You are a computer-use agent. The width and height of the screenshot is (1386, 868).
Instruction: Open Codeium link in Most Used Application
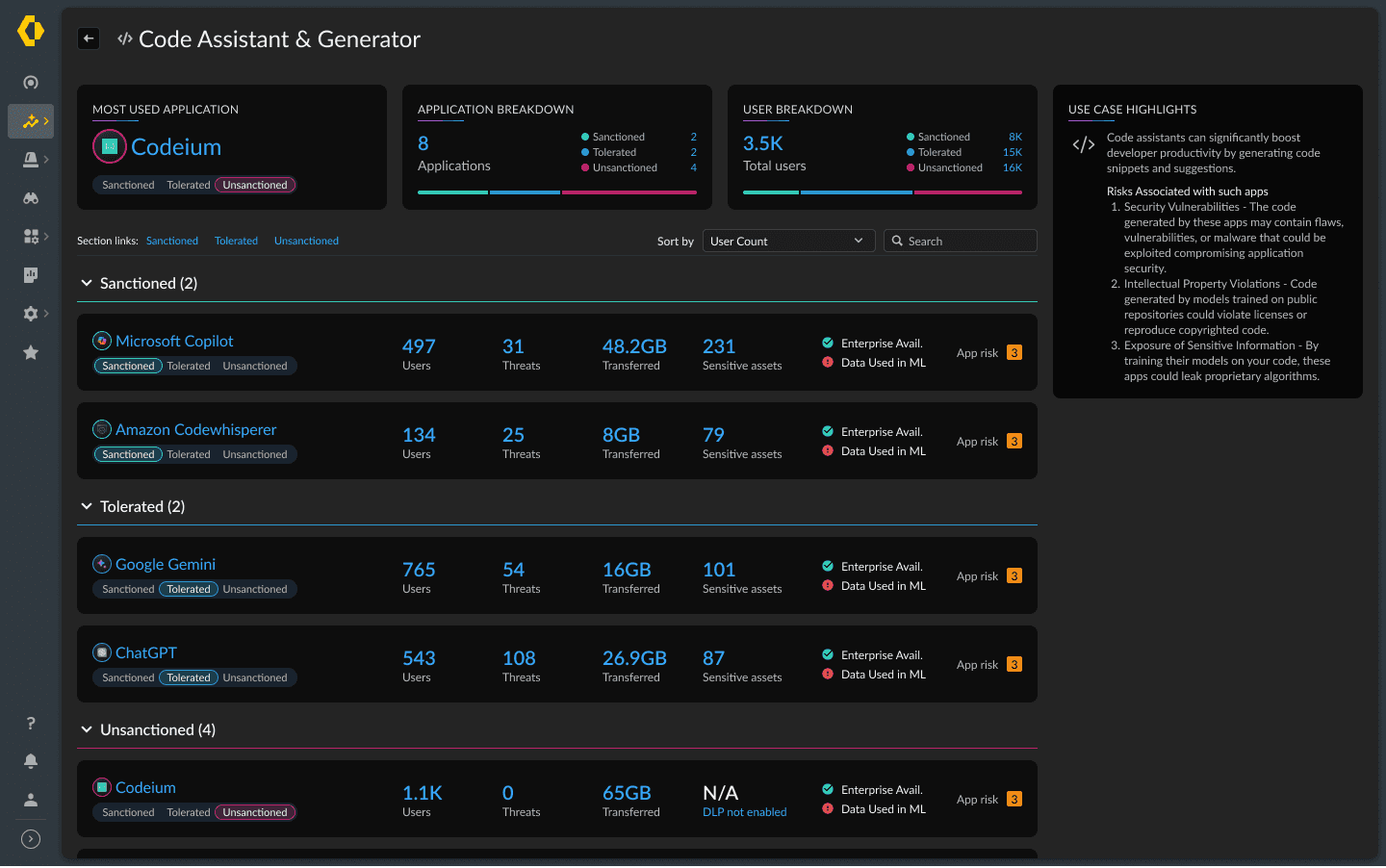tap(176, 146)
